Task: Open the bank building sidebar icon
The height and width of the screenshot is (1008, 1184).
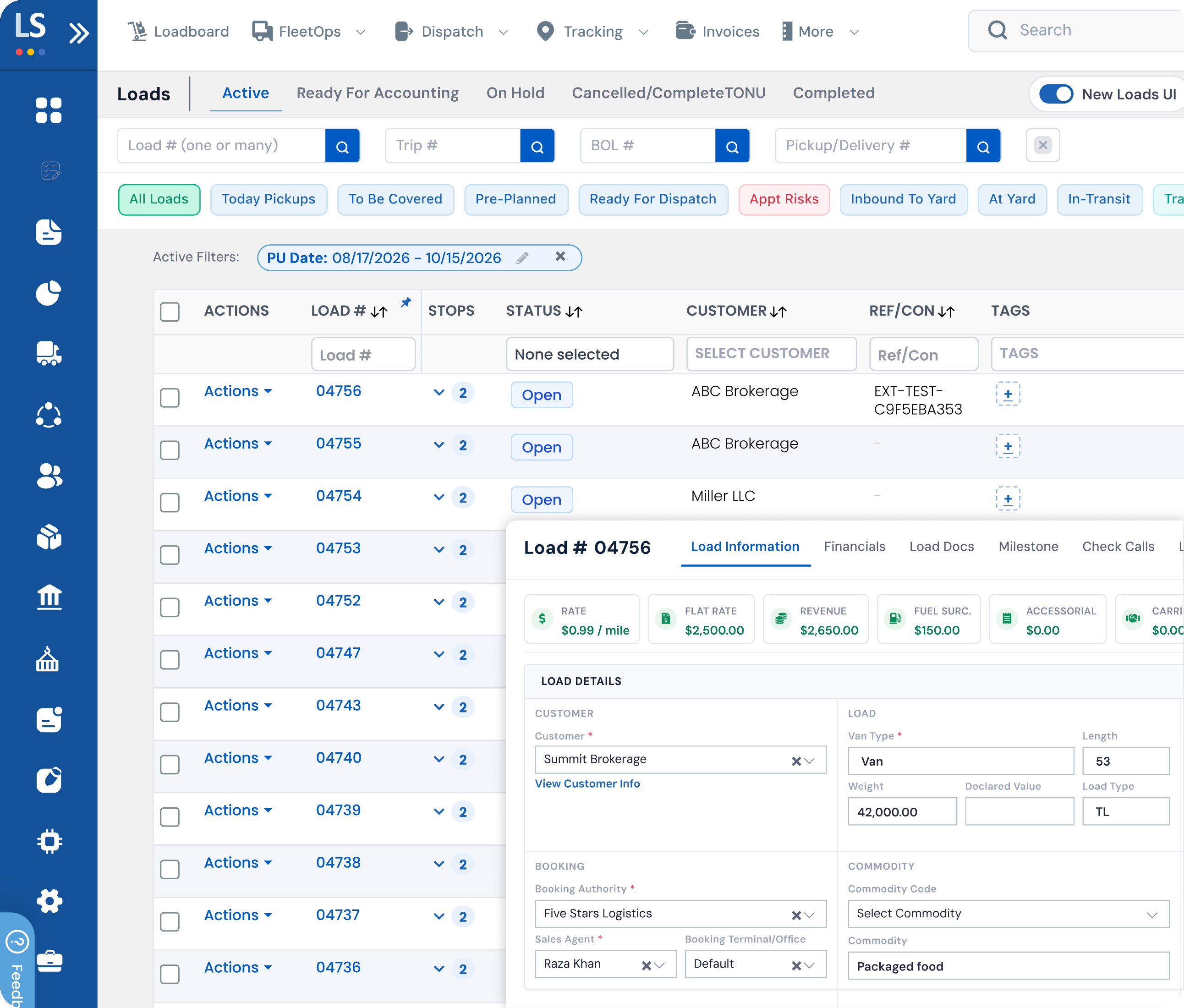Action: tap(49, 597)
